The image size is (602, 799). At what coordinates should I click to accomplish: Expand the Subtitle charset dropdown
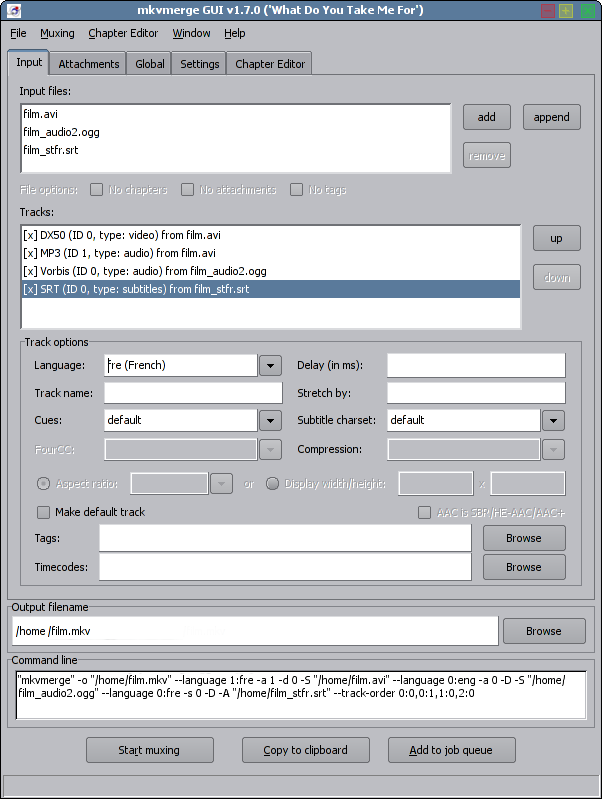tap(554, 420)
